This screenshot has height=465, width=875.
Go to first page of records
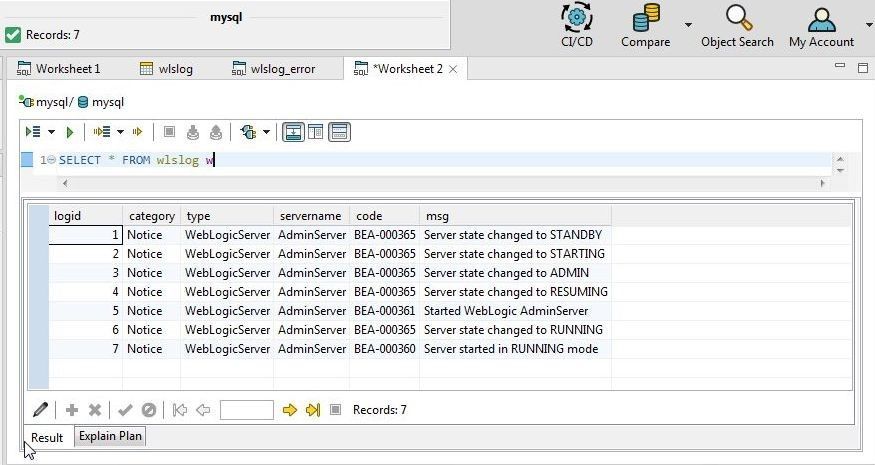click(180, 410)
